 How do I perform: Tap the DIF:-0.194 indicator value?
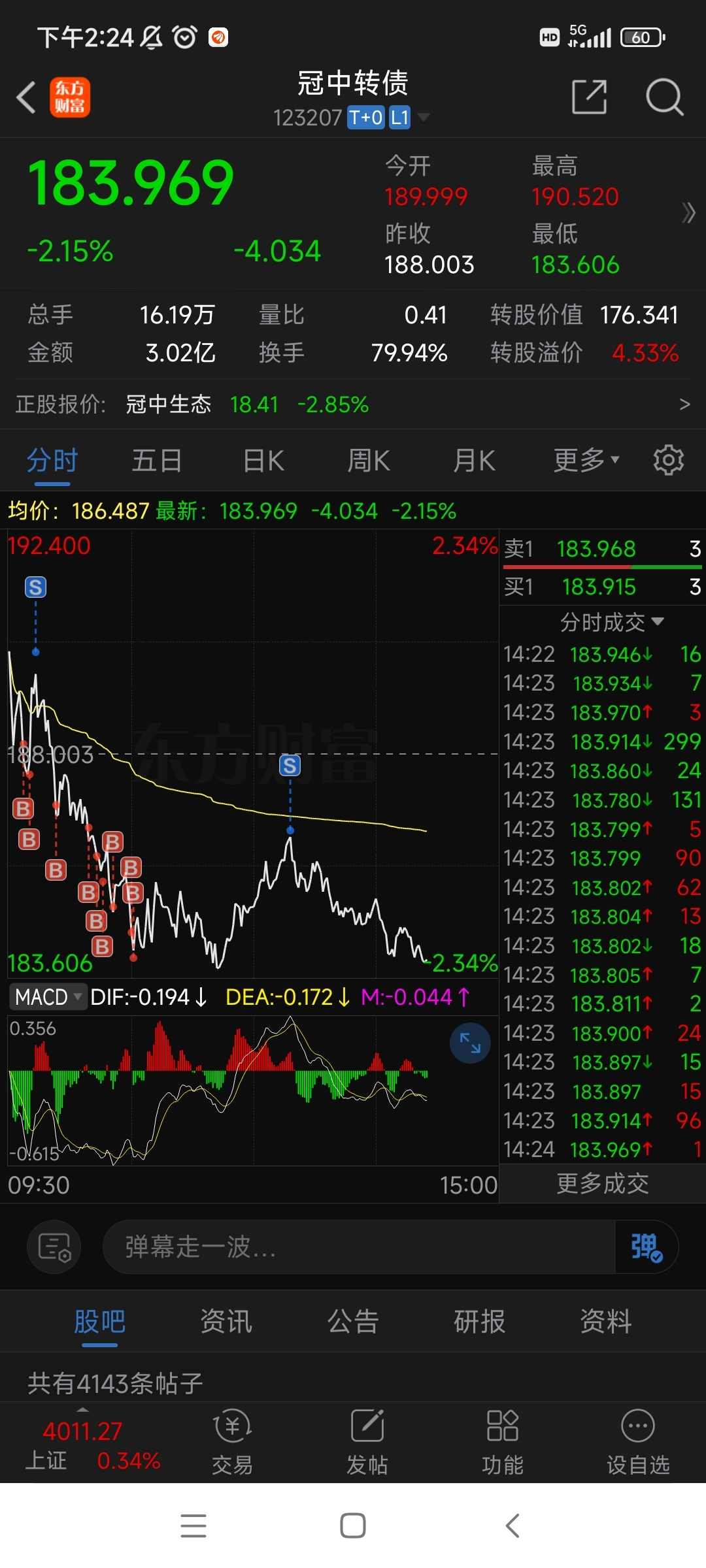click(x=148, y=997)
